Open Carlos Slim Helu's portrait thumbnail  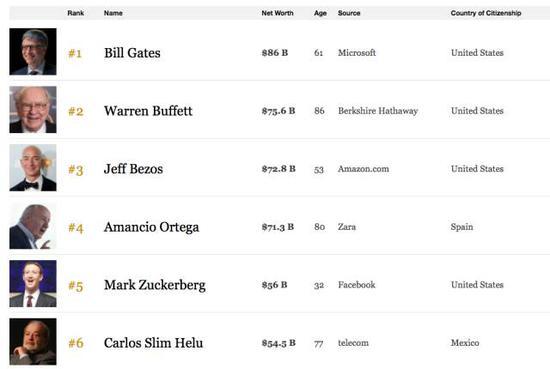pos(33,342)
